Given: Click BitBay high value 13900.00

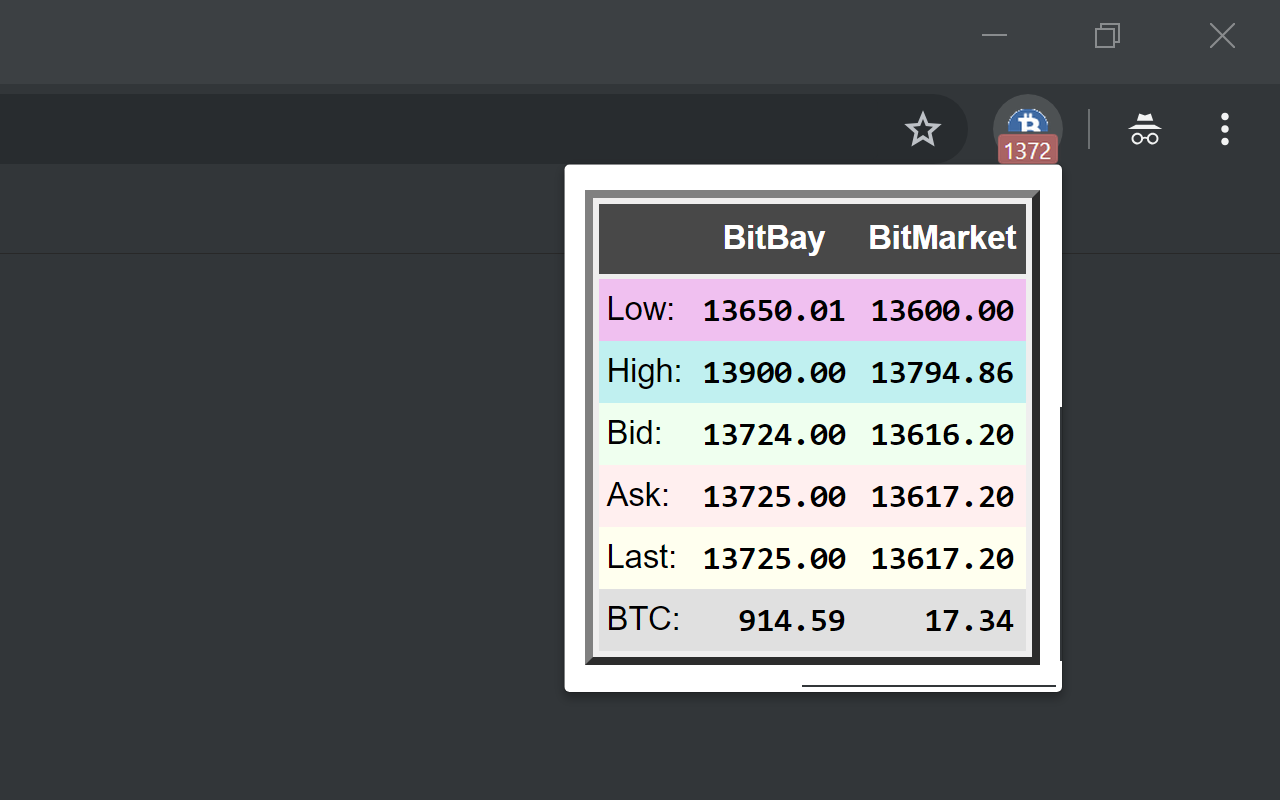Looking at the screenshot, I should (774, 373).
